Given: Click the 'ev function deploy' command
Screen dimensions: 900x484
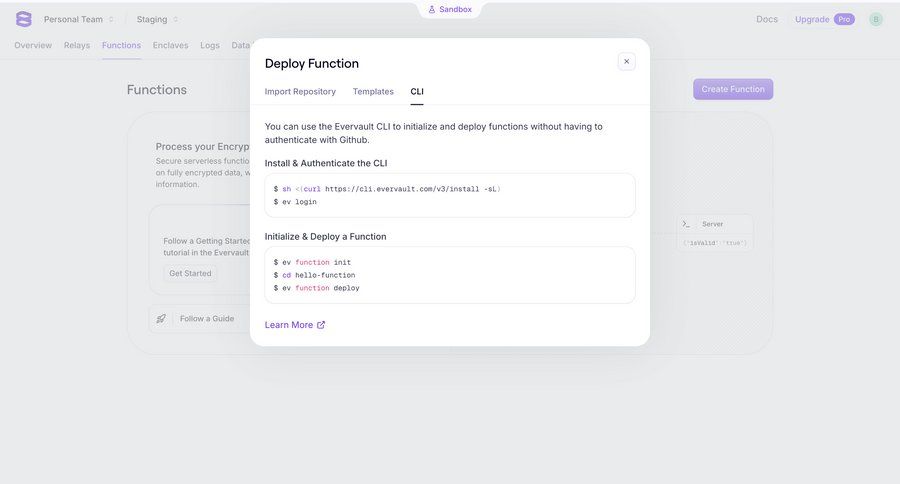Looking at the screenshot, I should point(316,288).
